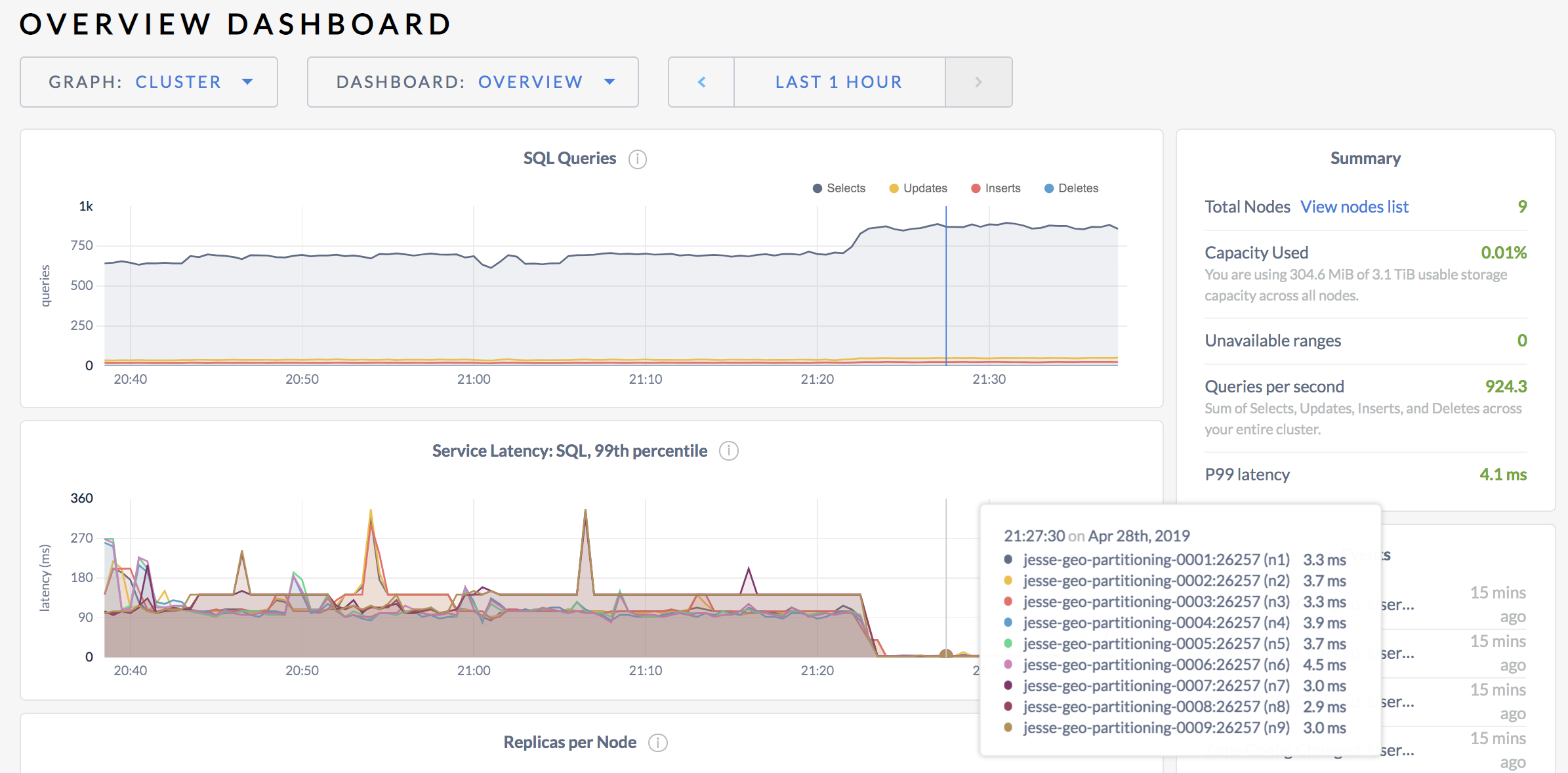Click node jesse-geo-partitioning-0003 in the tooltip
The height and width of the screenshot is (773, 1568).
click(x=1157, y=602)
